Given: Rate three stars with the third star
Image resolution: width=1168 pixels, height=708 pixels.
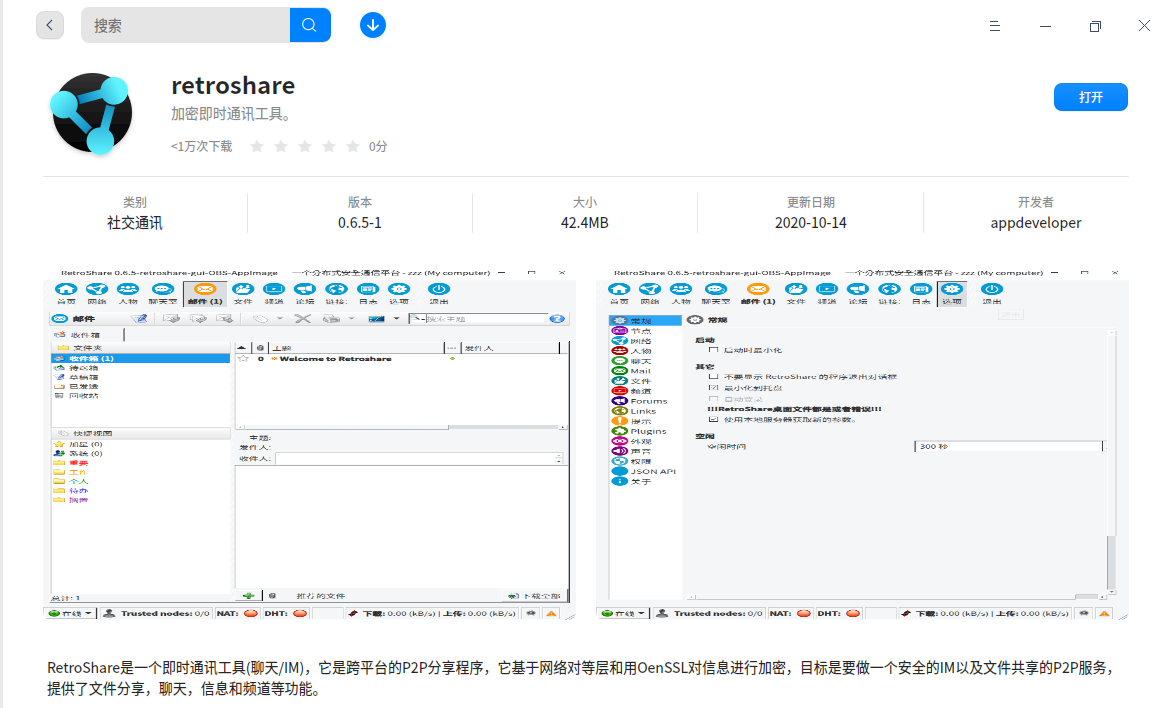Looking at the screenshot, I should pyautogui.click(x=305, y=146).
